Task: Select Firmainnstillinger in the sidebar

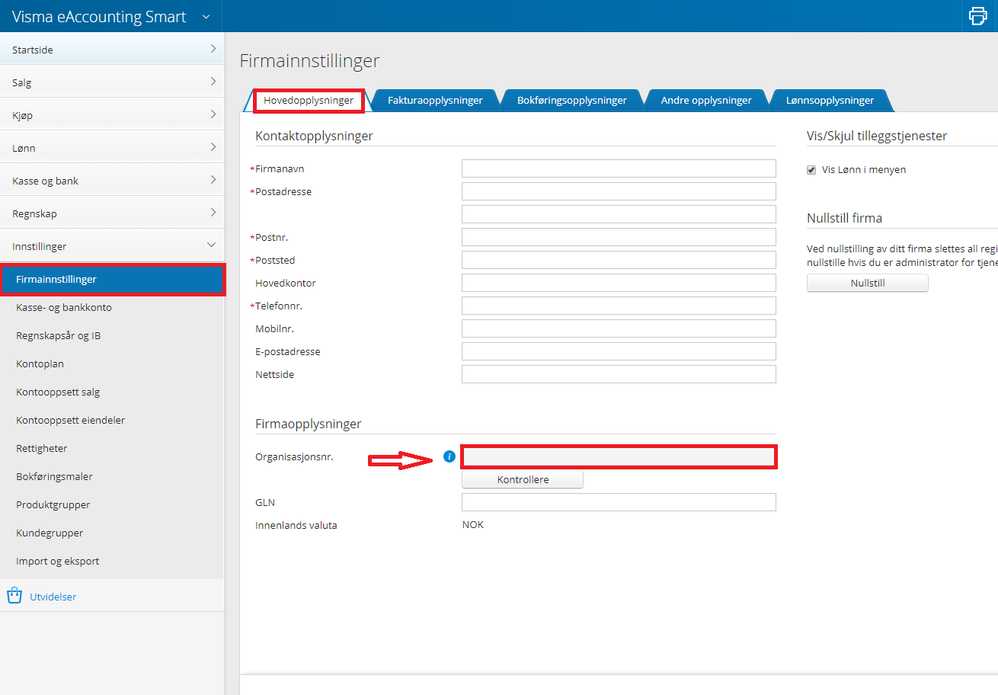Action: point(113,279)
